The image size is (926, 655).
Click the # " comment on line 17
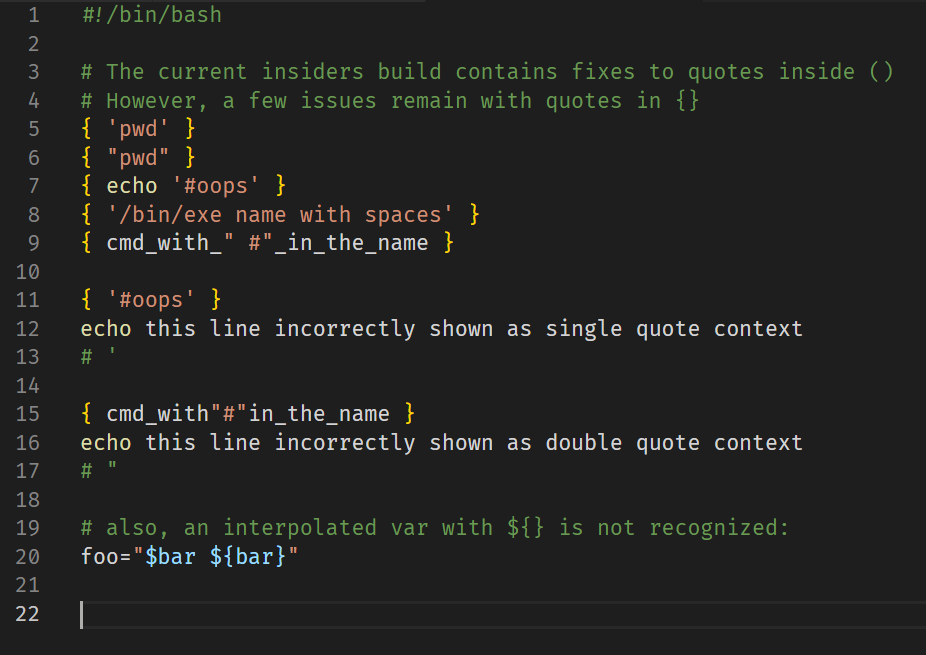[x=95, y=470]
